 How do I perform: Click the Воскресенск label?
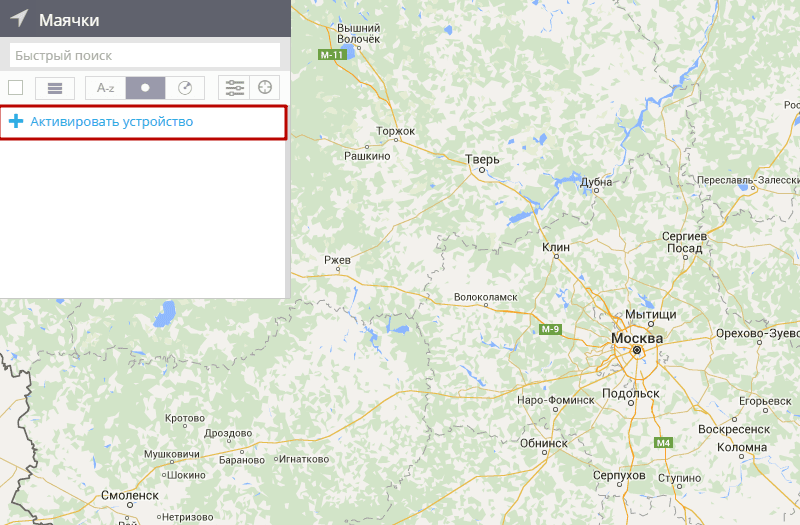coord(734,430)
